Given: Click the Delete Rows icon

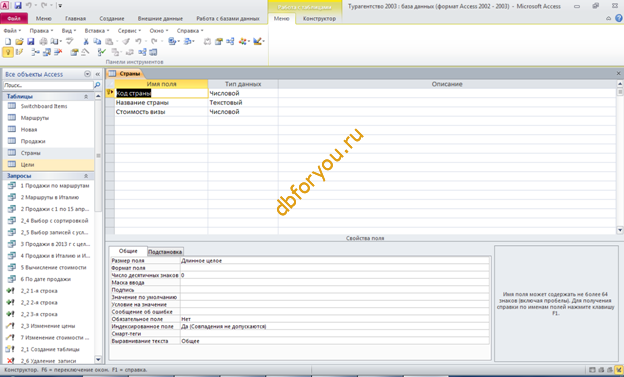Looking at the screenshot, I should click(58, 52).
